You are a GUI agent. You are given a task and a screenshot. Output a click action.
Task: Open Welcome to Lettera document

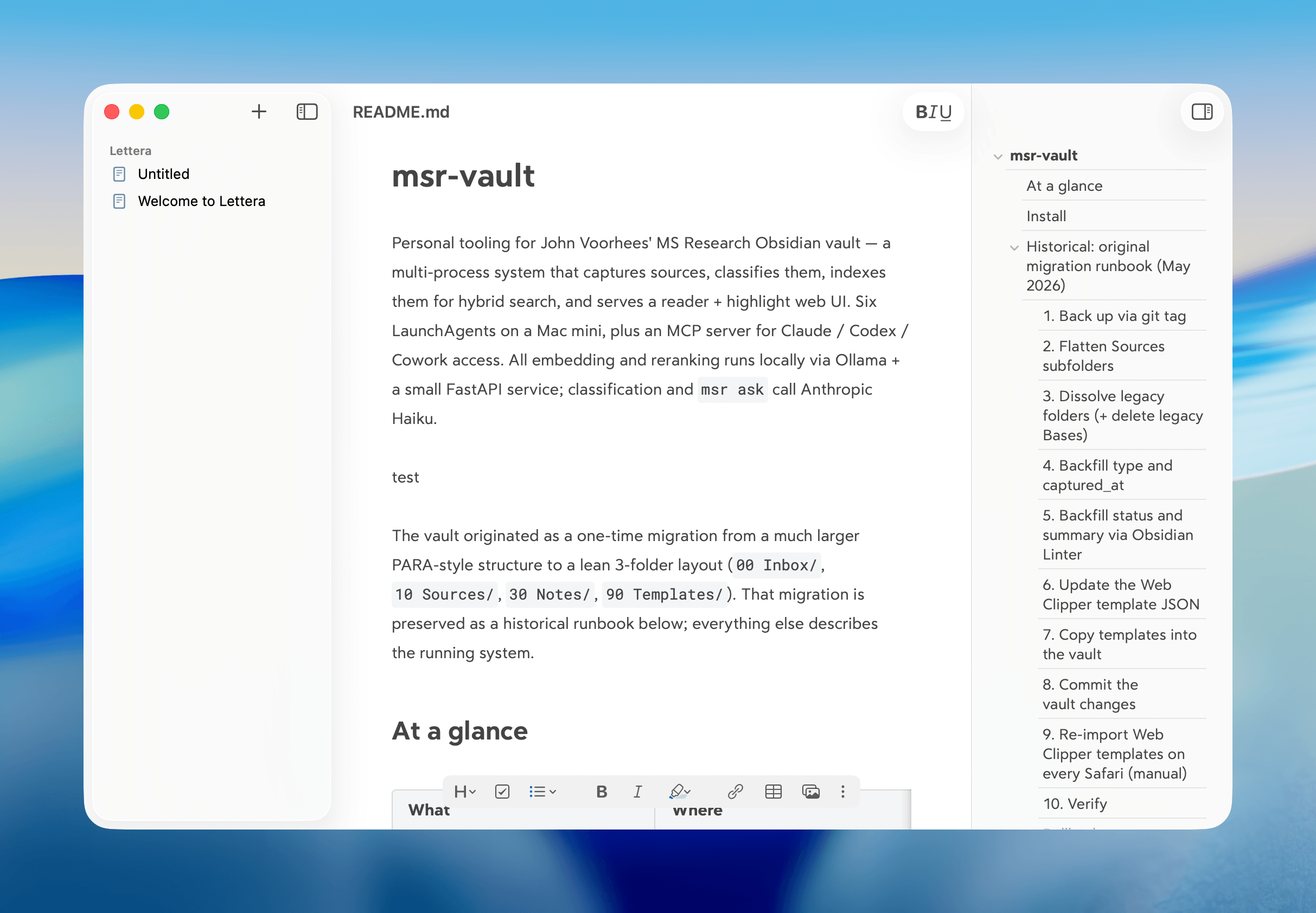tap(201, 201)
